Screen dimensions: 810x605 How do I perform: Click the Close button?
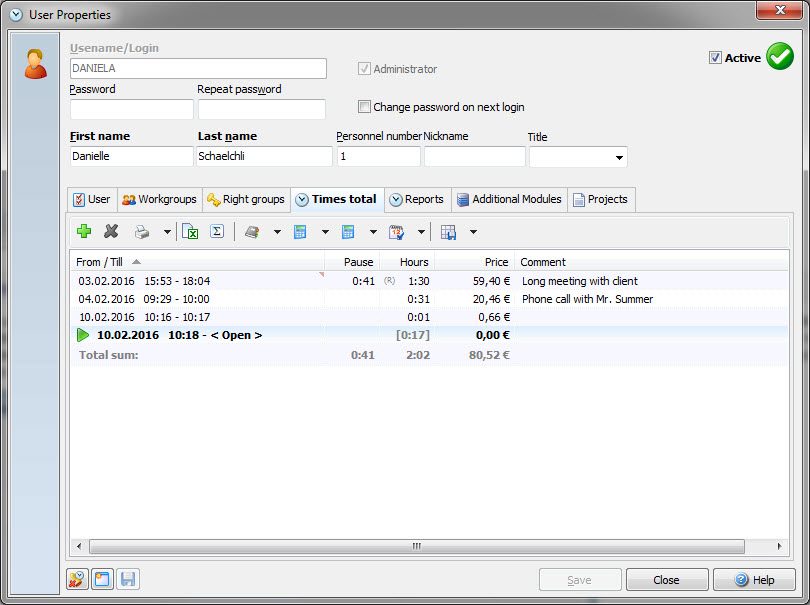click(666, 580)
